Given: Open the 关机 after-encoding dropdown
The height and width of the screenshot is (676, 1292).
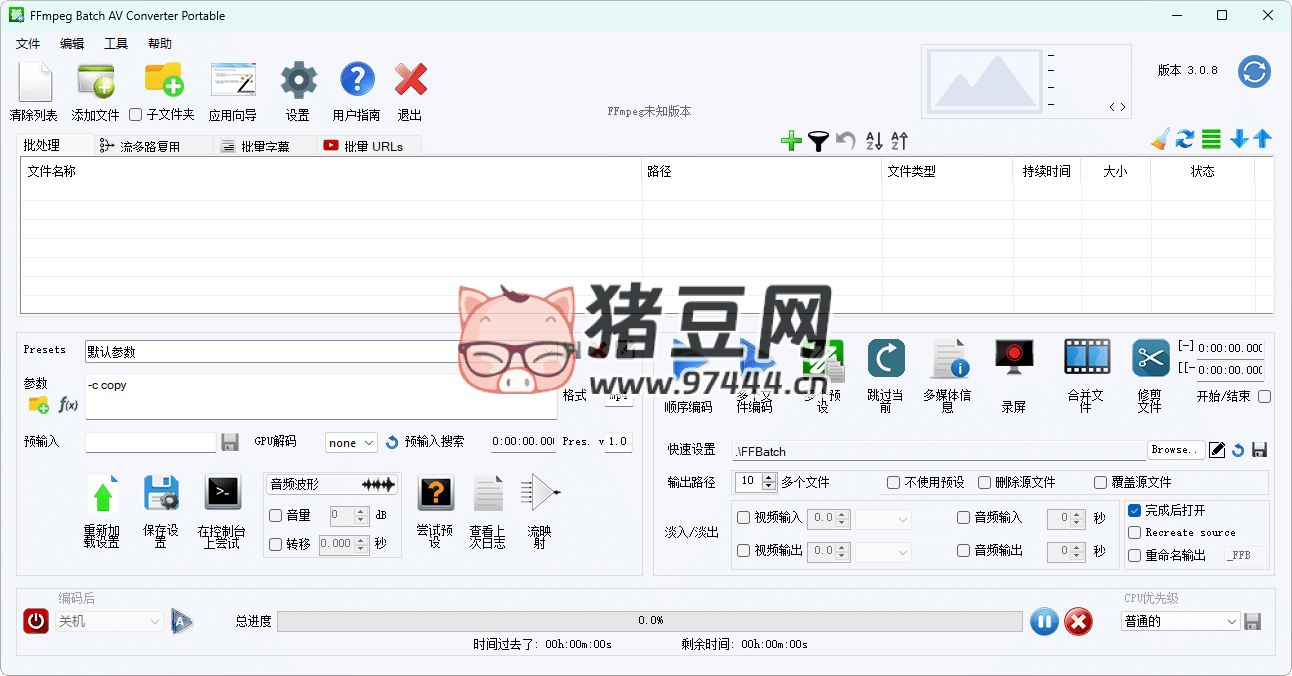Looking at the screenshot, I should pos(109,621).
